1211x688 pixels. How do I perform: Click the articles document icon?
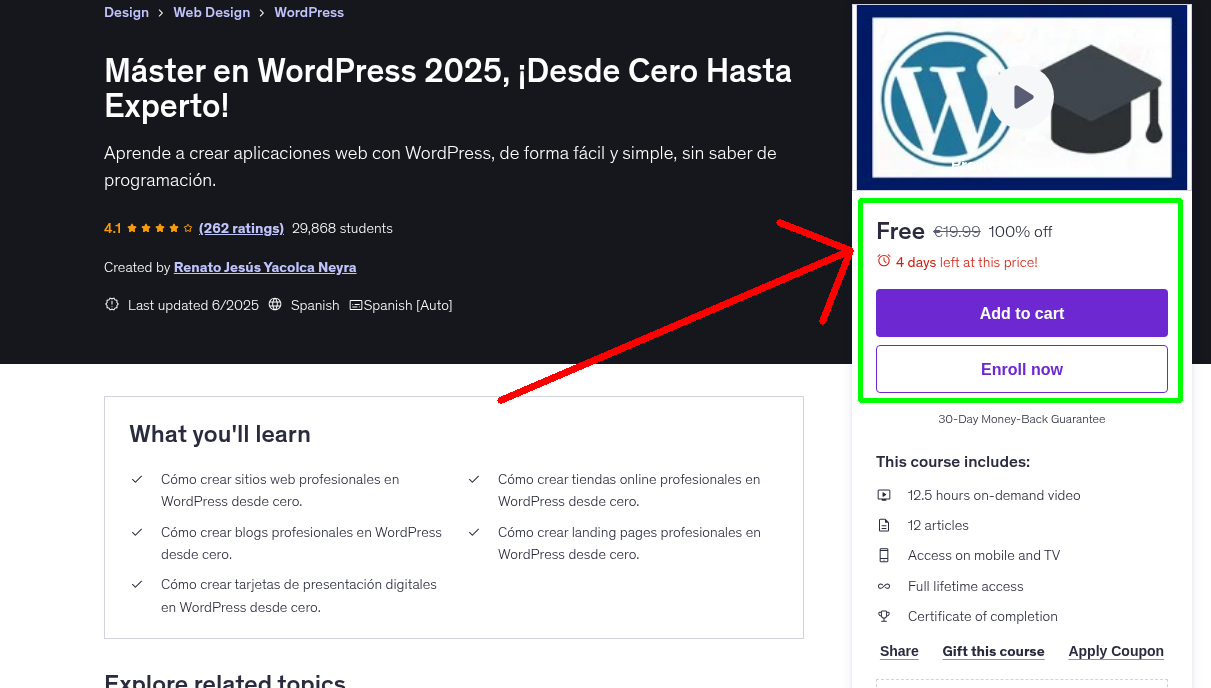point(884,525)
